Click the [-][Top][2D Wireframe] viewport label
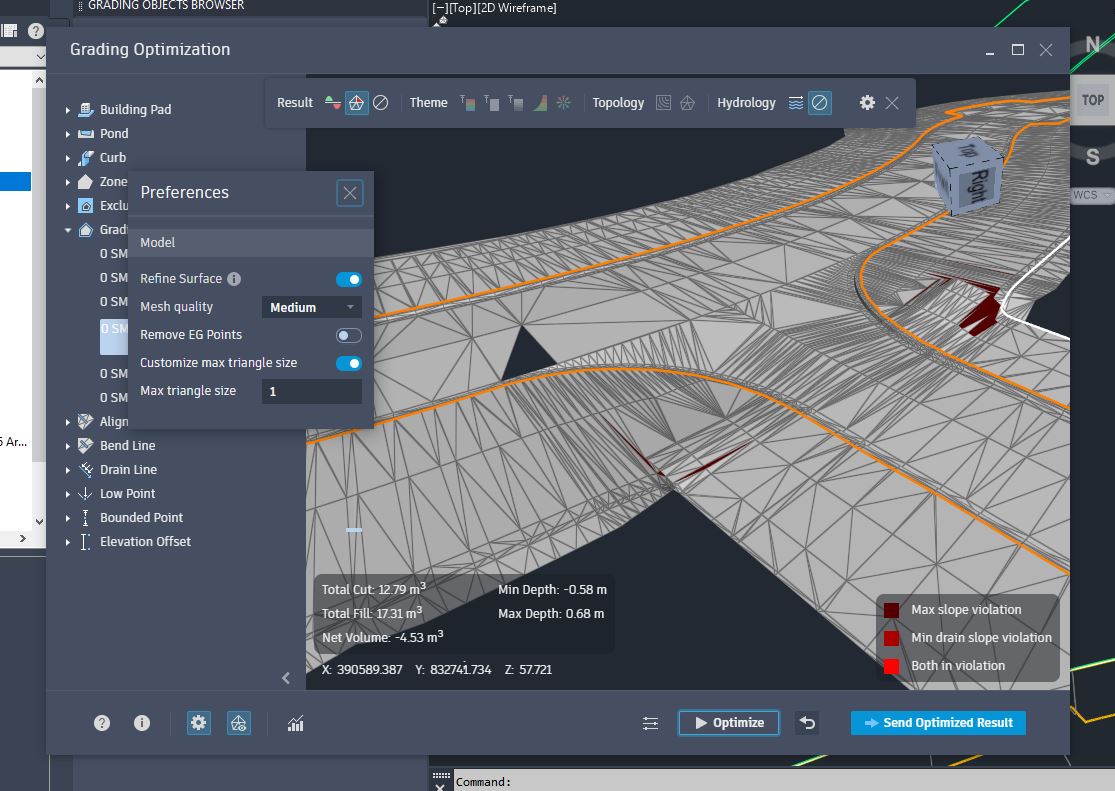This screenshot has height=791, width=1115. point(494,8)
